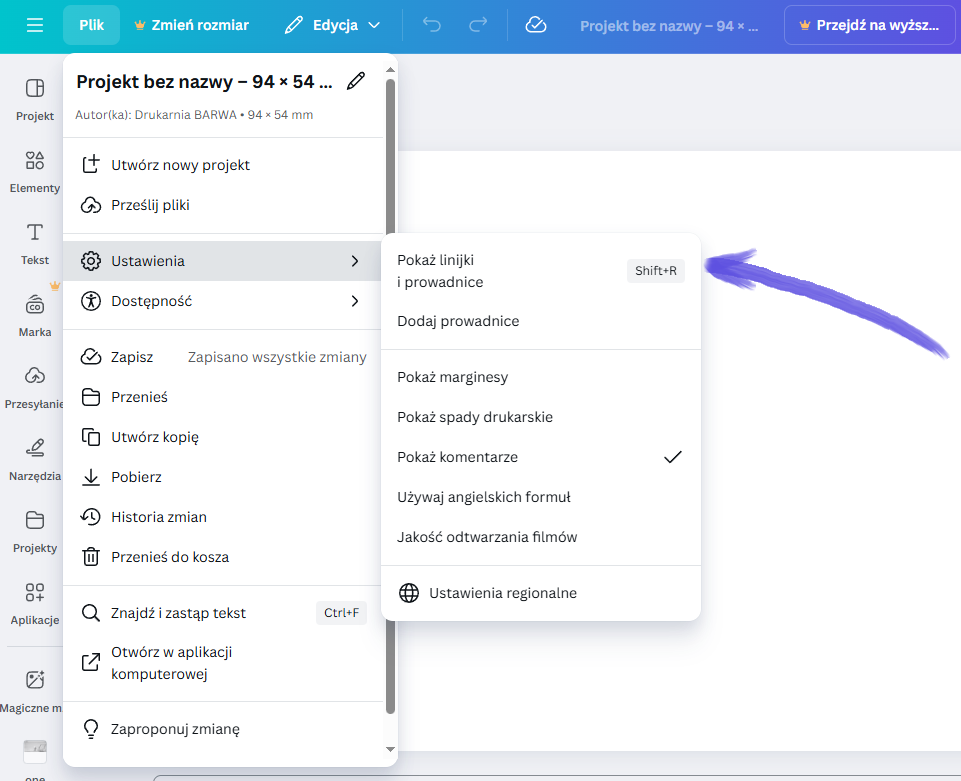961x781 pixels.
Task: Edit project name with pencil icon
Action: (356, 82)
